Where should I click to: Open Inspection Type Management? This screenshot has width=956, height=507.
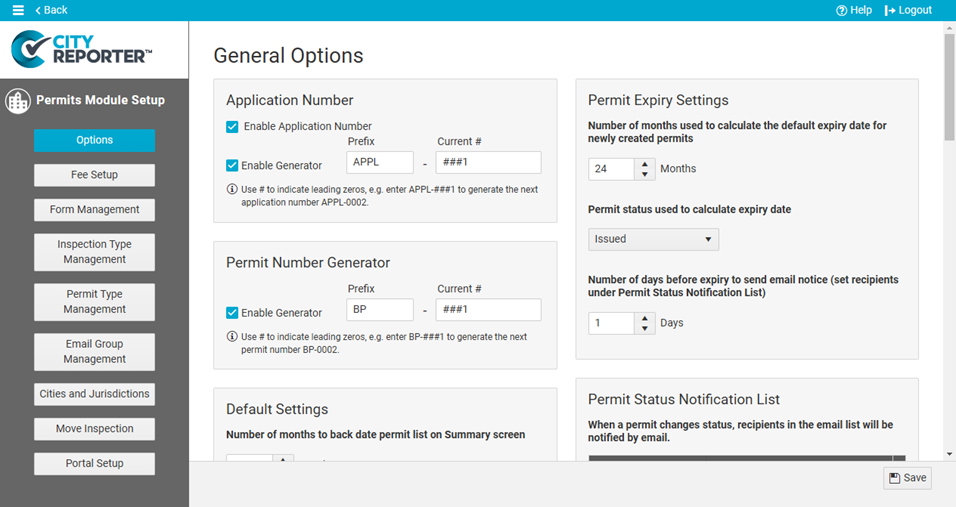[95, 252]
